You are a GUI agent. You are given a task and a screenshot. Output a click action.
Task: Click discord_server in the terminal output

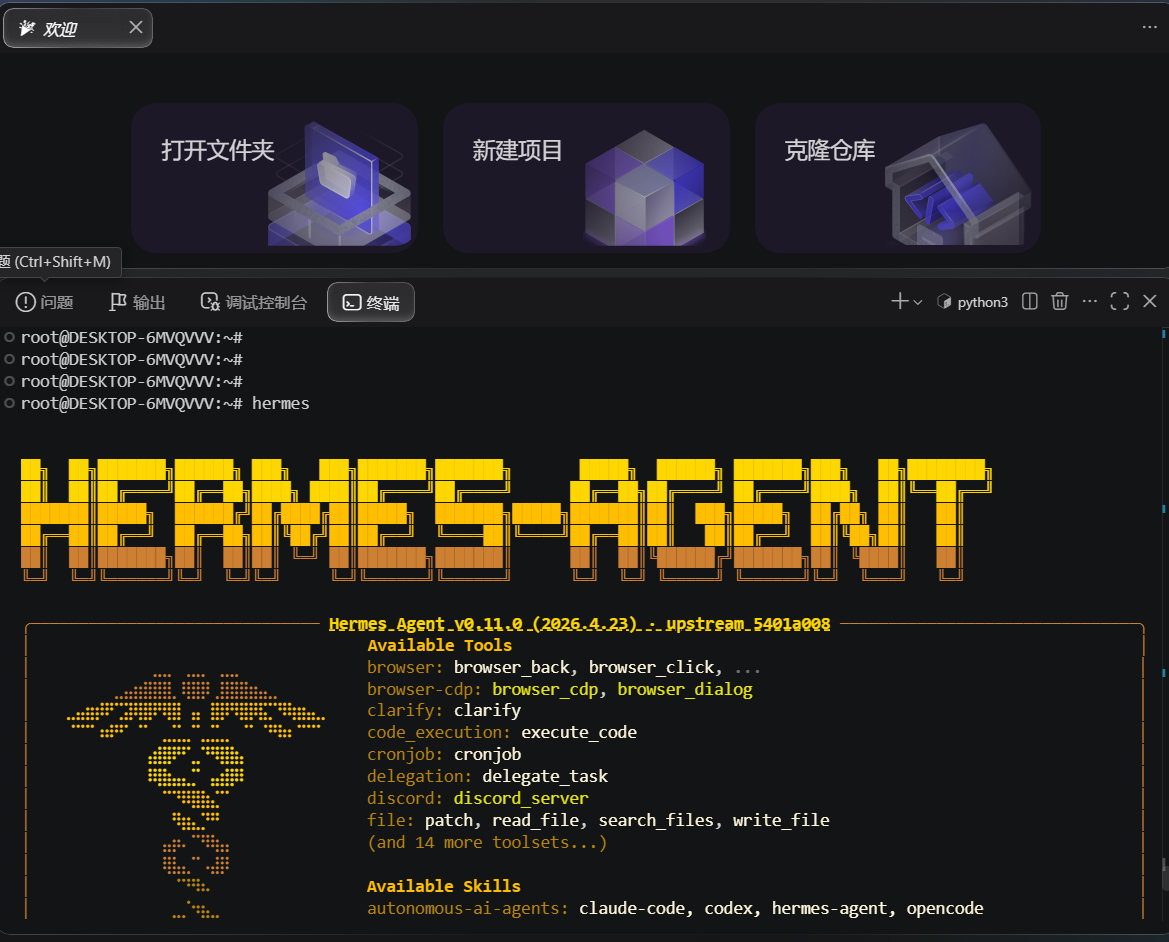521,798
